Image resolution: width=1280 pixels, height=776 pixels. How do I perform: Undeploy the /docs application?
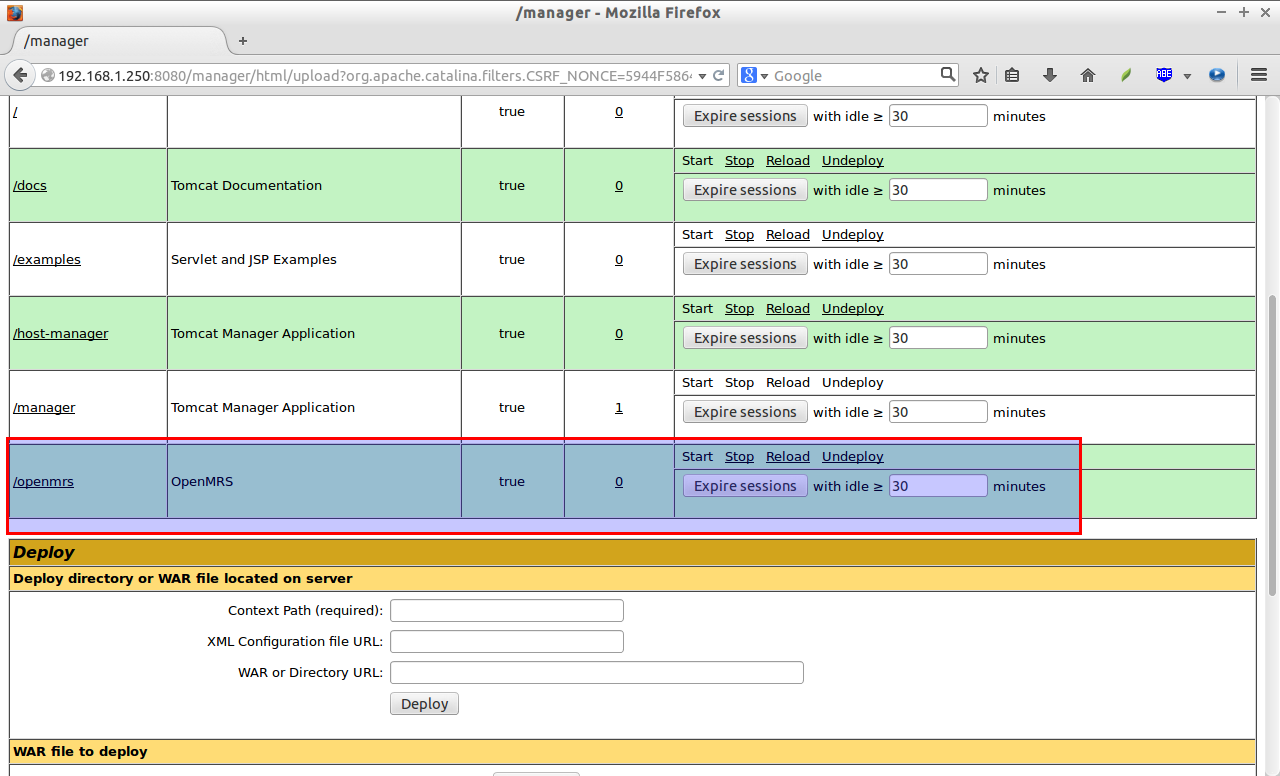point(853,161)
